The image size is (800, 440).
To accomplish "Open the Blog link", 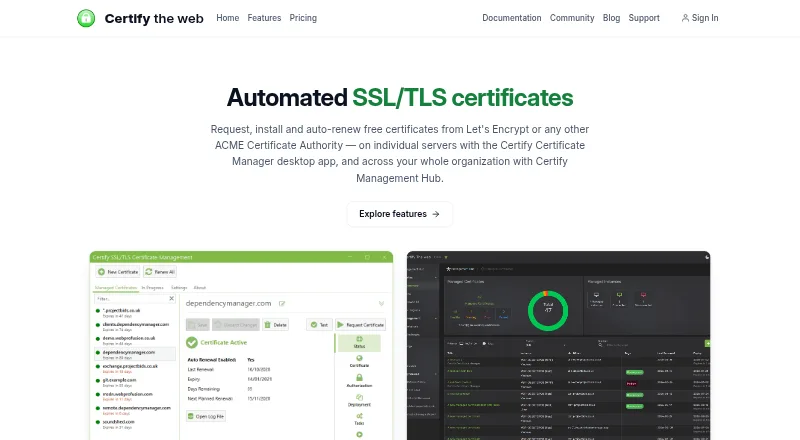I will tap(611, 18).
